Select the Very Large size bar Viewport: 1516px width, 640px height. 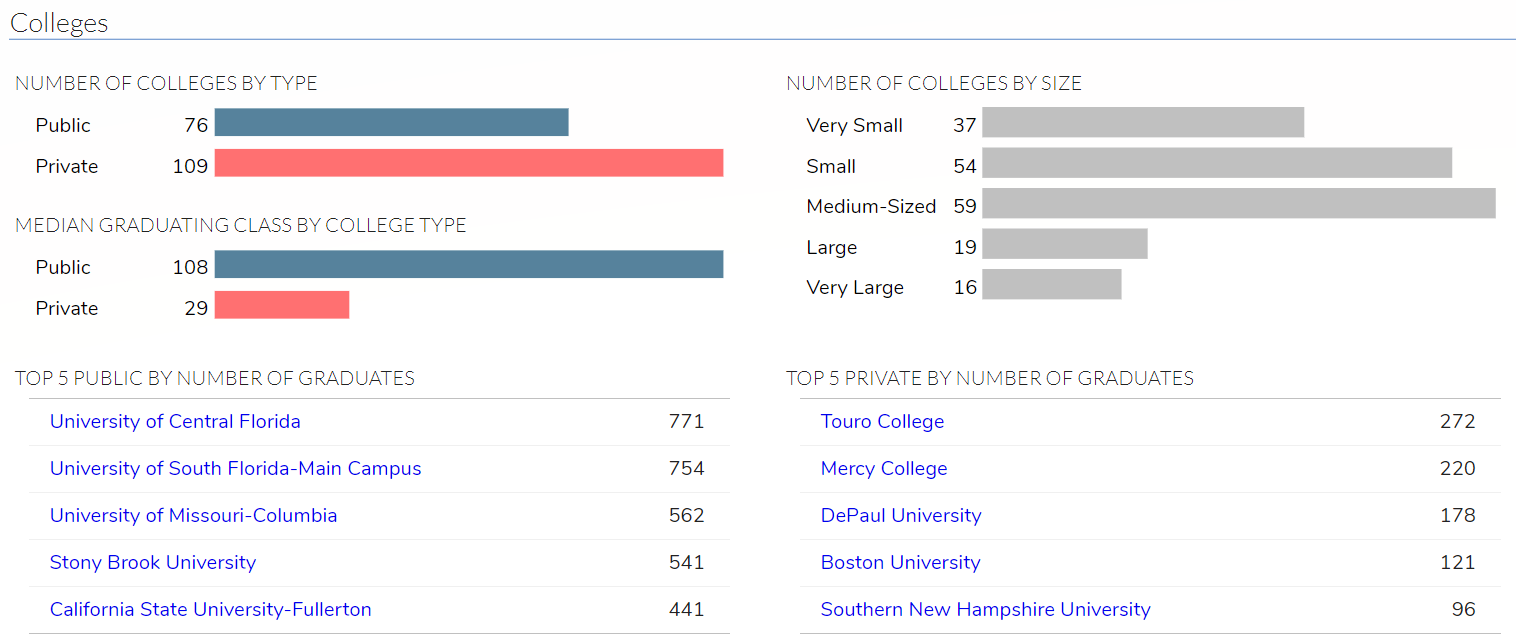(1052, 284)
